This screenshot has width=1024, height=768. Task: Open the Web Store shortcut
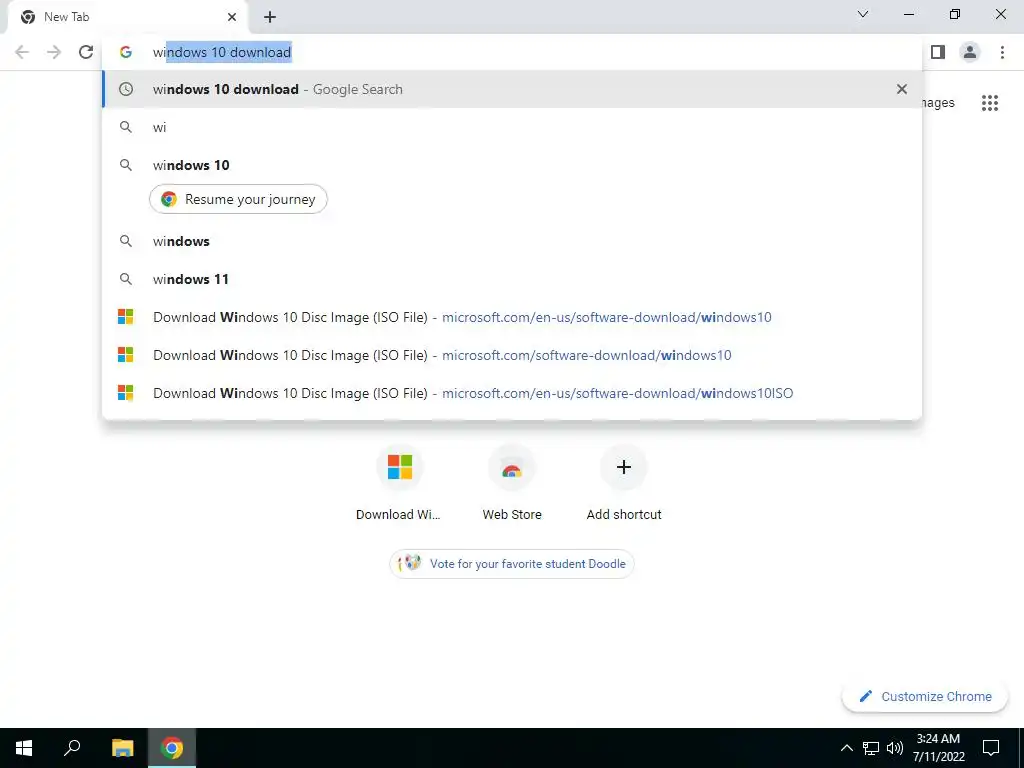click(512, 484)
